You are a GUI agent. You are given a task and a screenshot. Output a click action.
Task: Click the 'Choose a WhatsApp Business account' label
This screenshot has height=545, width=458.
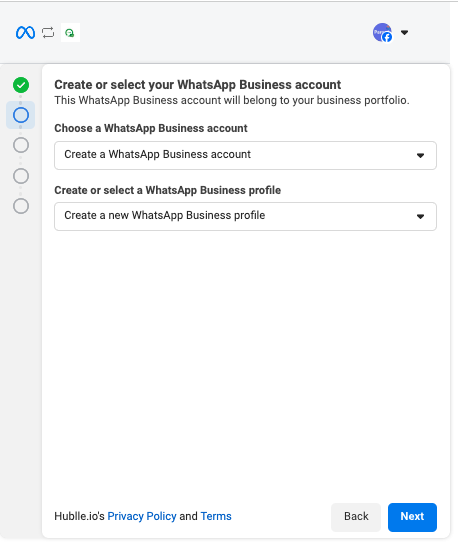point(151,128)
